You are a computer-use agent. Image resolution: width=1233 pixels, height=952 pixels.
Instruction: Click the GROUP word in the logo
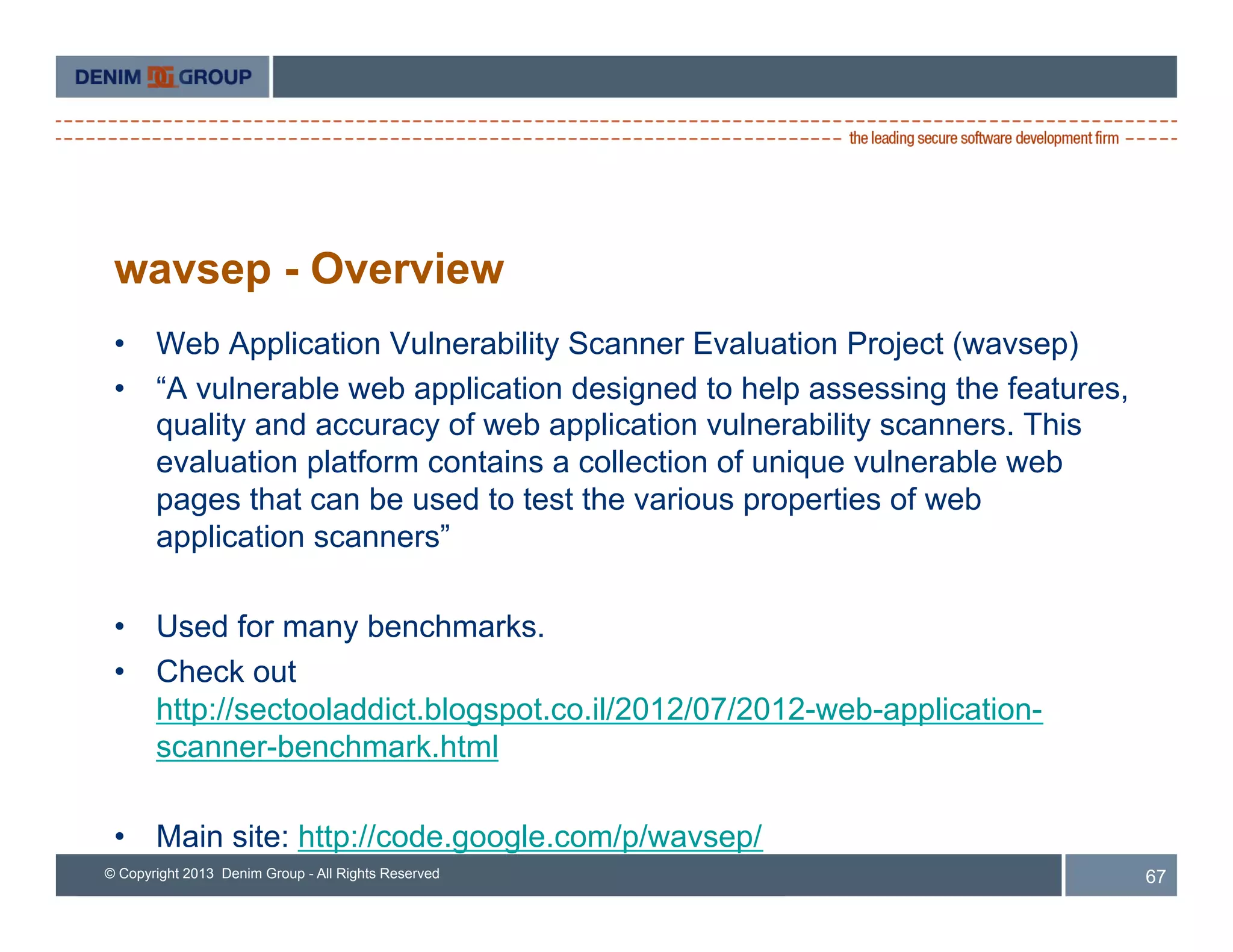pos(215,77)
